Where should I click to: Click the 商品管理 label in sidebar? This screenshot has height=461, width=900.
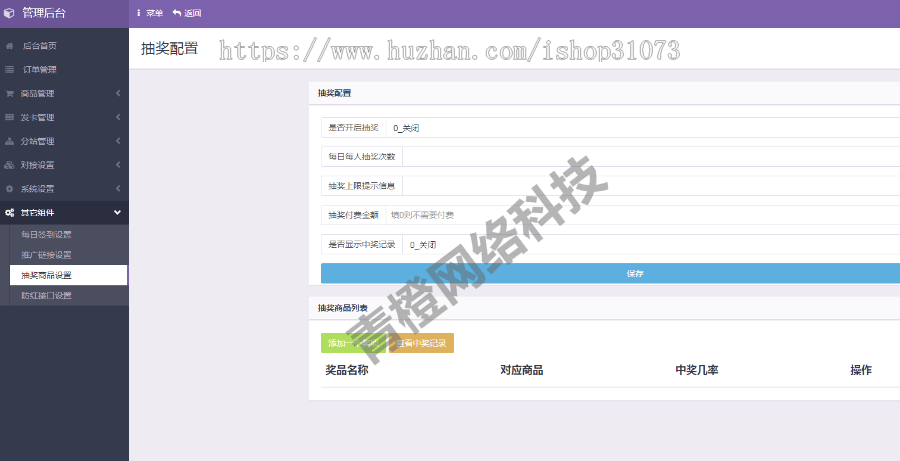click(37, 94)
